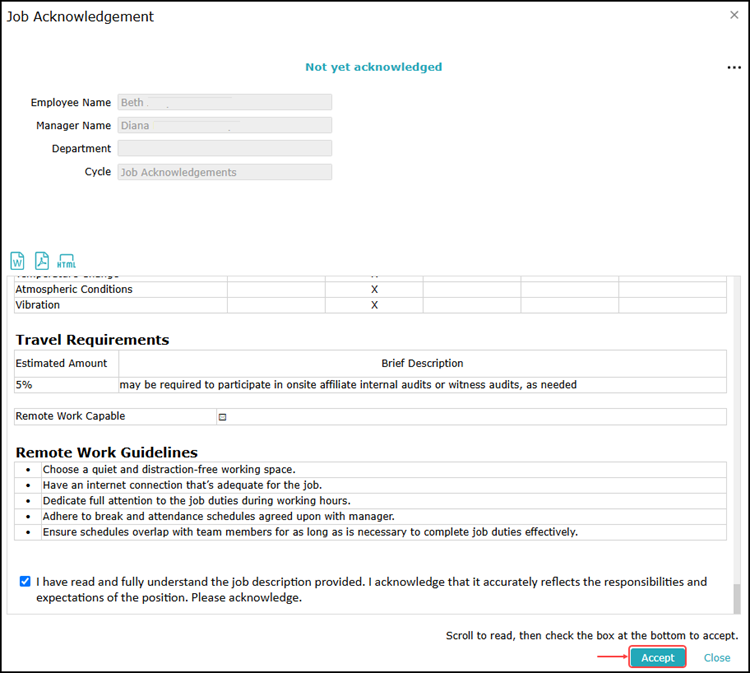
Task: Click the Cycle field showing Job Acknowledgements
Action: pyautogui.click(x=224, y=172)
